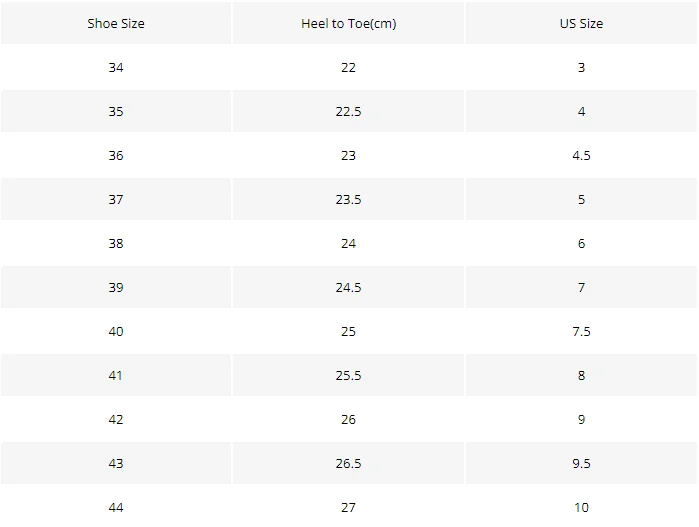Viewport: 699px width, 527px height.
Task: Click shoe size 40 cell
Action: click(116, 332)
